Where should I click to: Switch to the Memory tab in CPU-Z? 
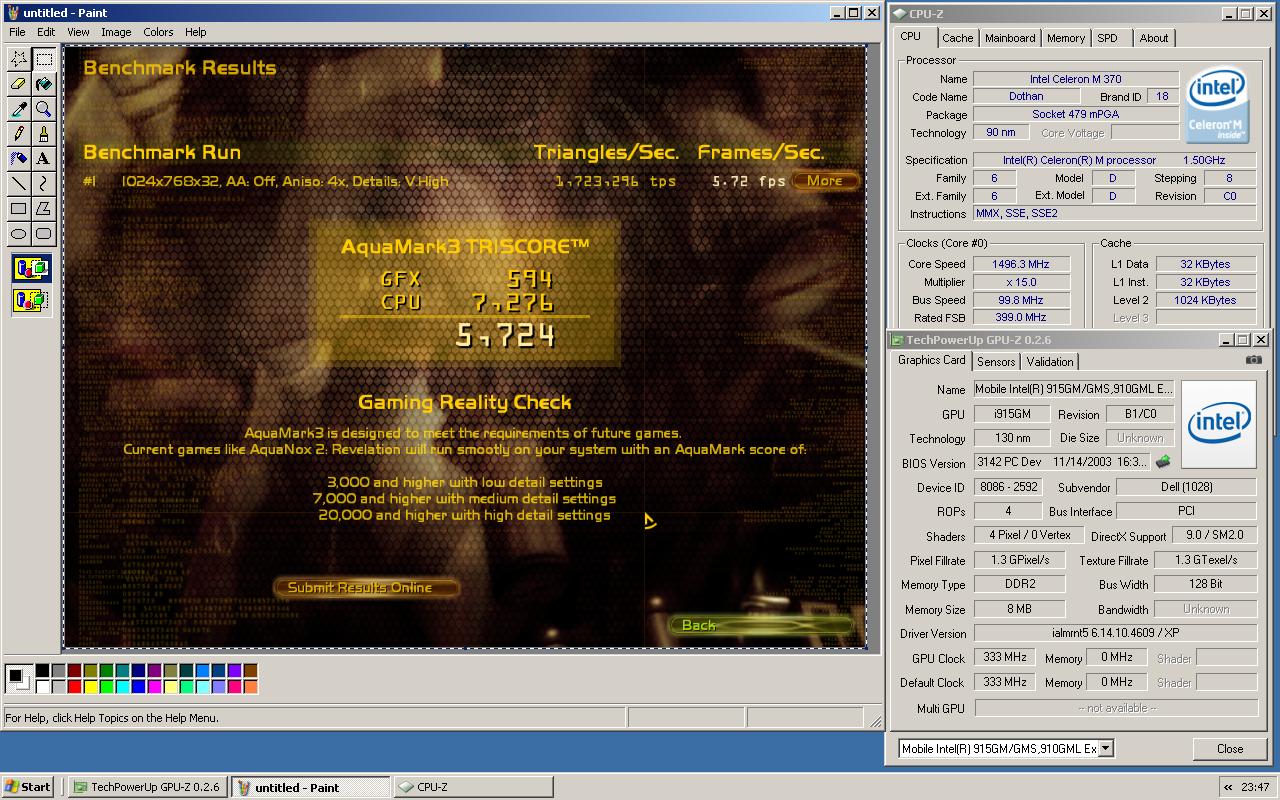point(1065,38)
